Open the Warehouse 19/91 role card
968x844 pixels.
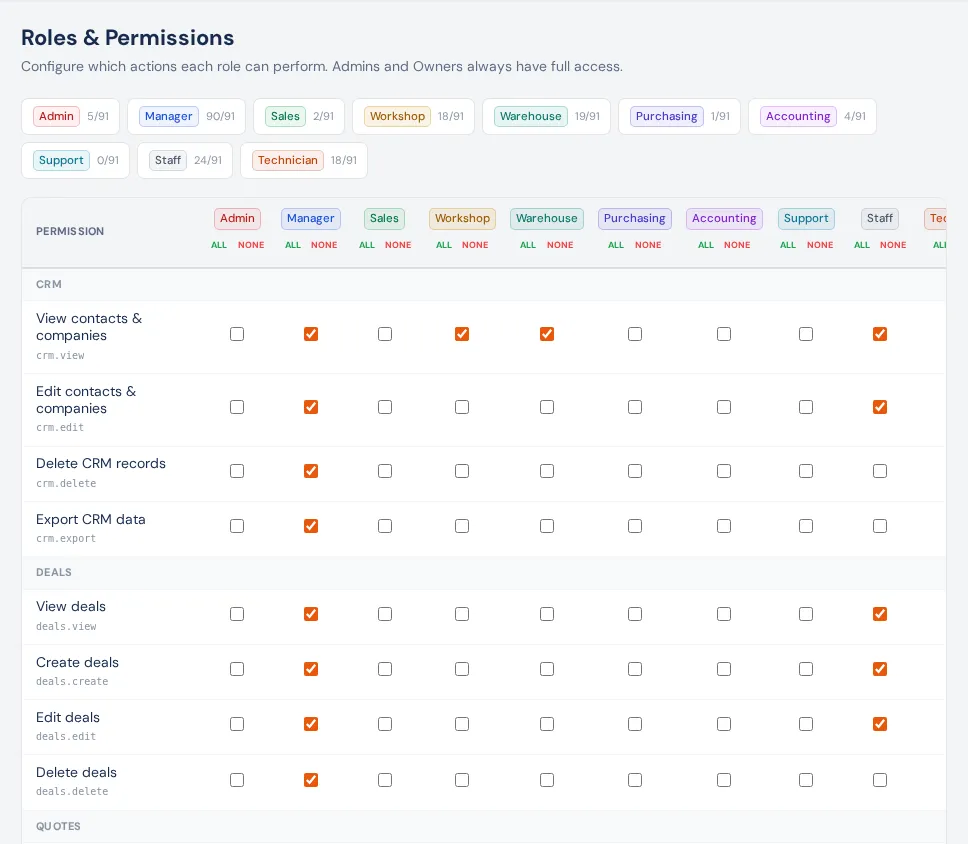[x=546, y=116]
